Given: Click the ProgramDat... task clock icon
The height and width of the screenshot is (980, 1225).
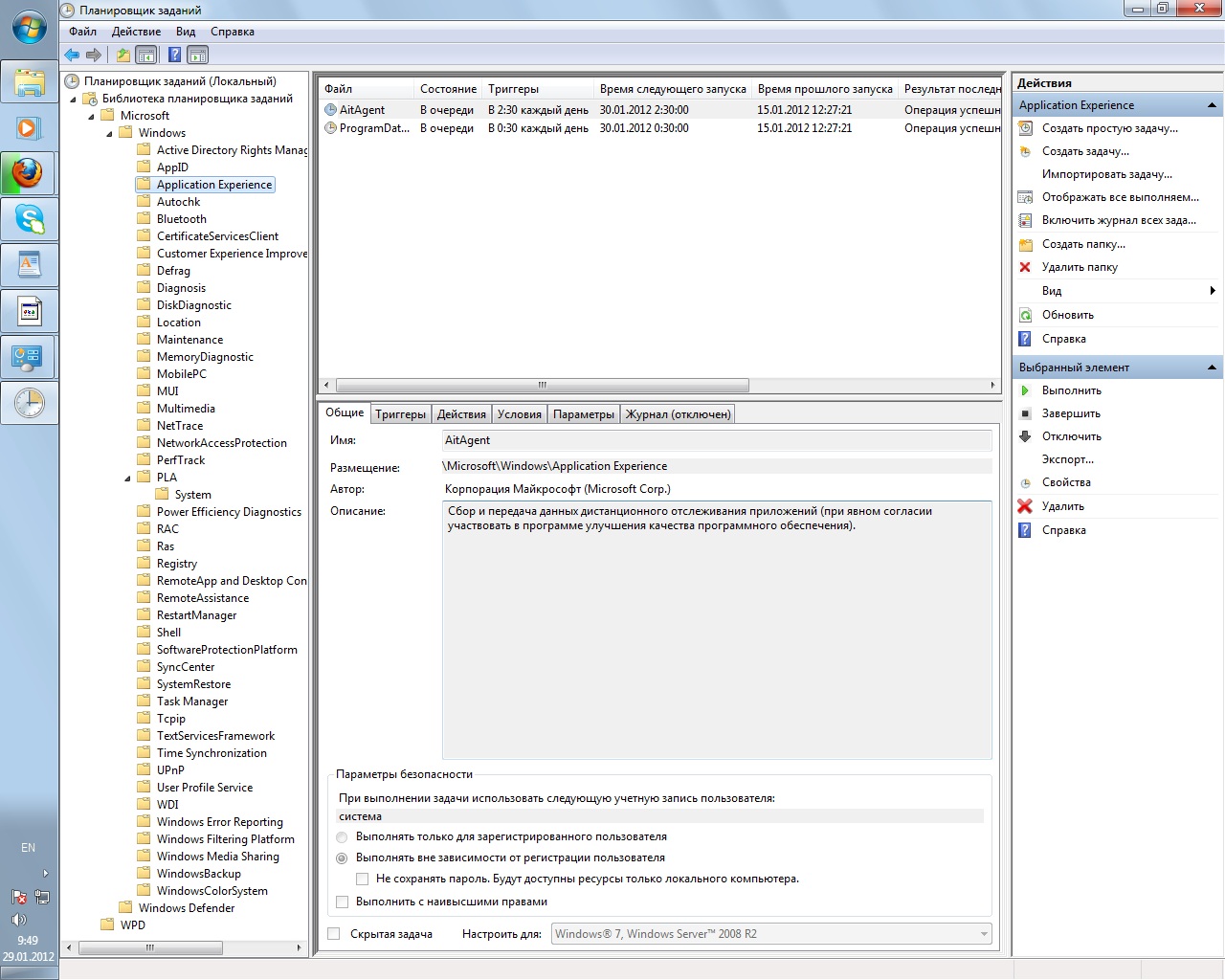Looking at the screenshot, I should (x=330, y=128).
